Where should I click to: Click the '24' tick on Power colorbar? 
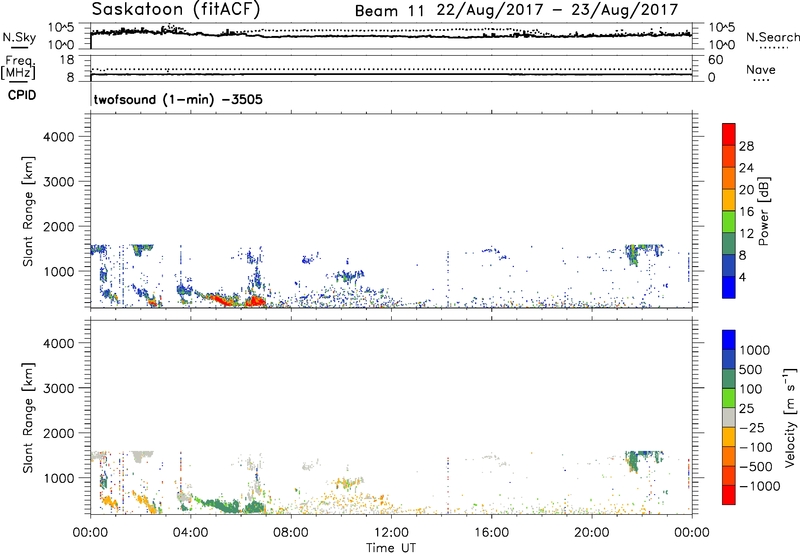746,168
